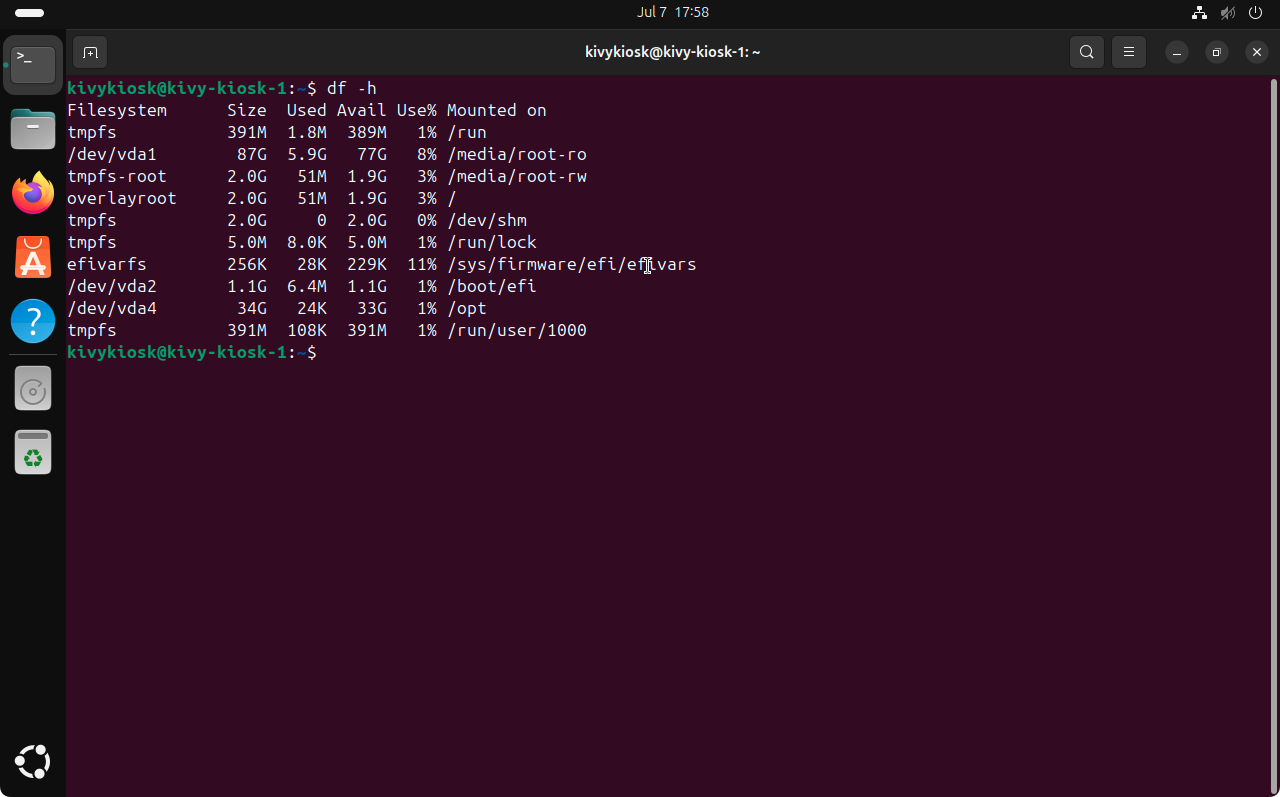Click the '/media/root-ro' mount point
The image size is (1280, 797).
517,154
